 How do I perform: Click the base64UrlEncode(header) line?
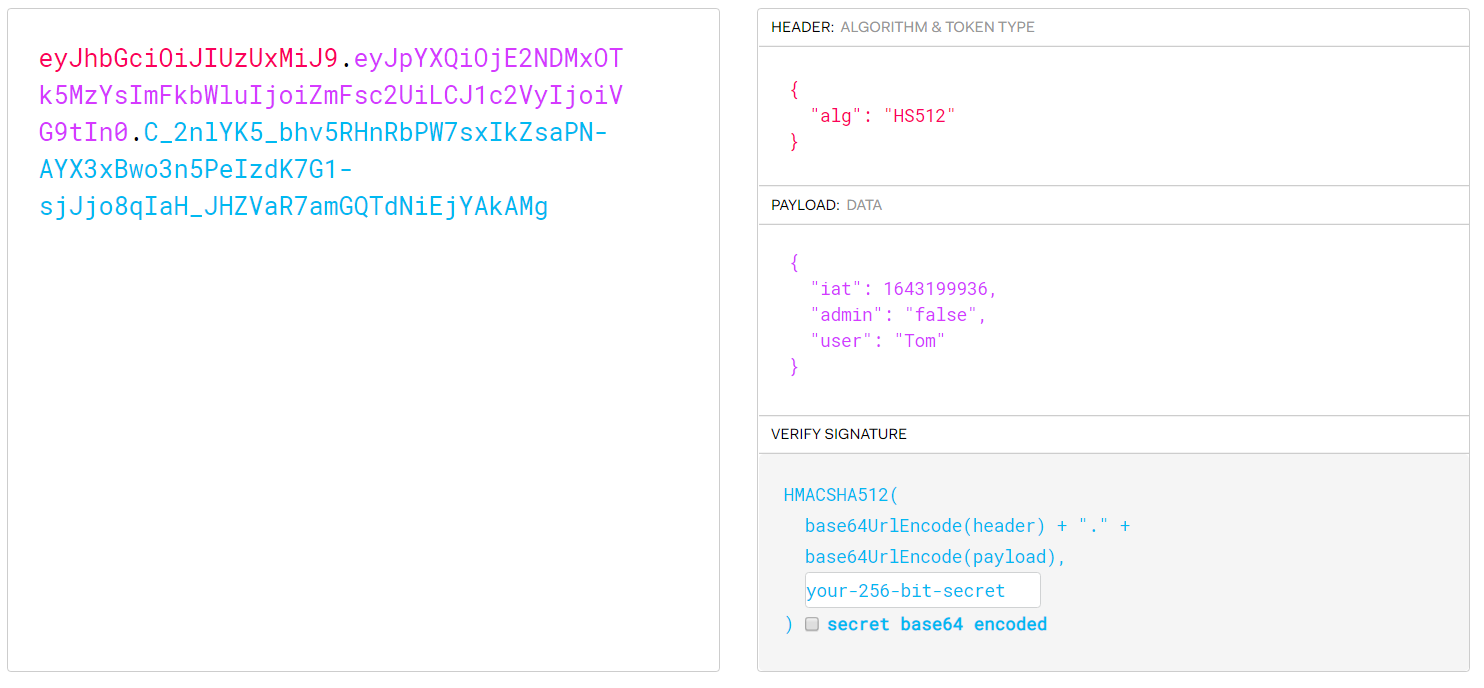(x=925, y=526)
